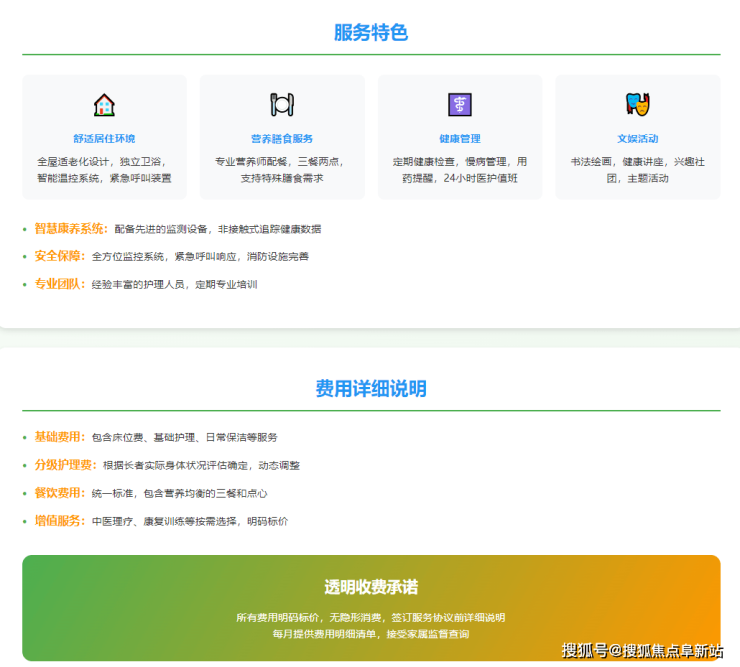
Task: Select the 餐饮费用 fee item
Action: pos(60,493)
